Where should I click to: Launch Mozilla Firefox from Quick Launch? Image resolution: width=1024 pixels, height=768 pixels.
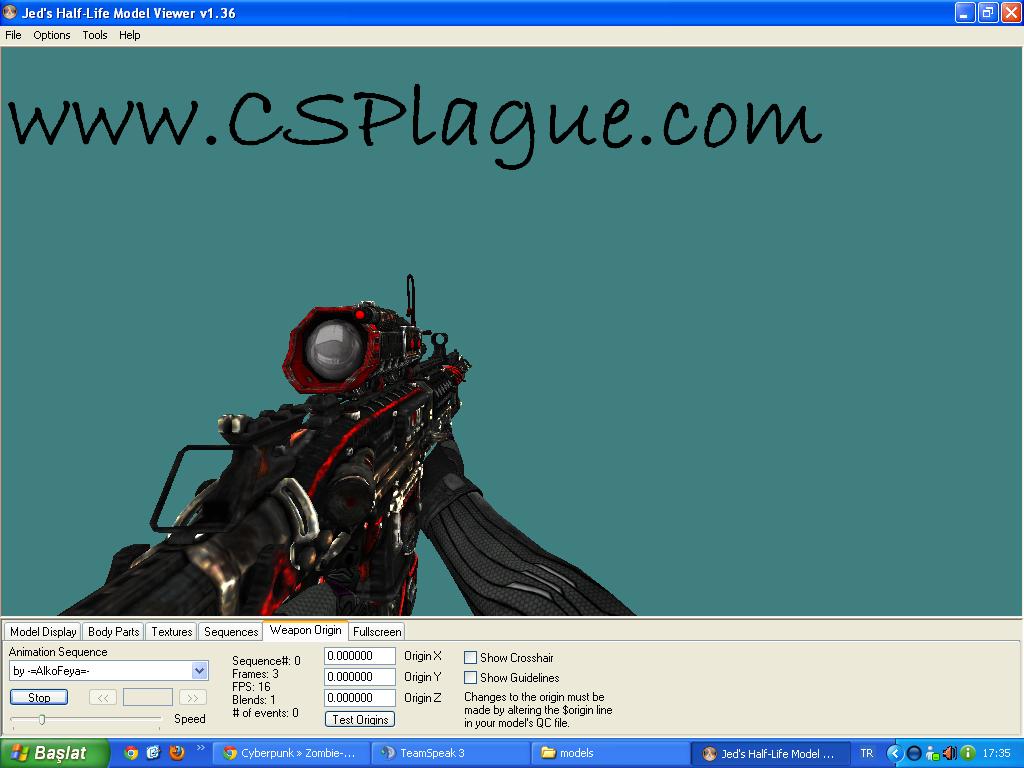[177, 752]
